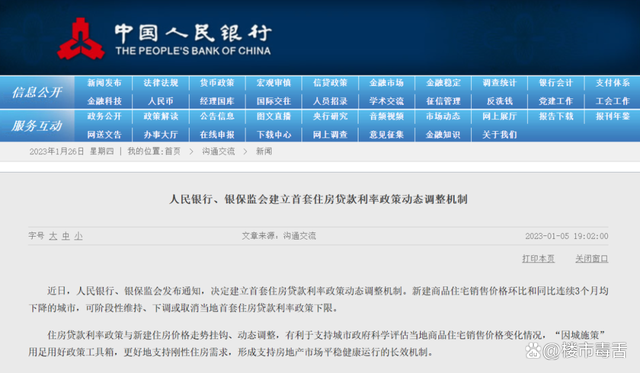
Task: Open 政策解读 under 服务互动
Action: 161,116
